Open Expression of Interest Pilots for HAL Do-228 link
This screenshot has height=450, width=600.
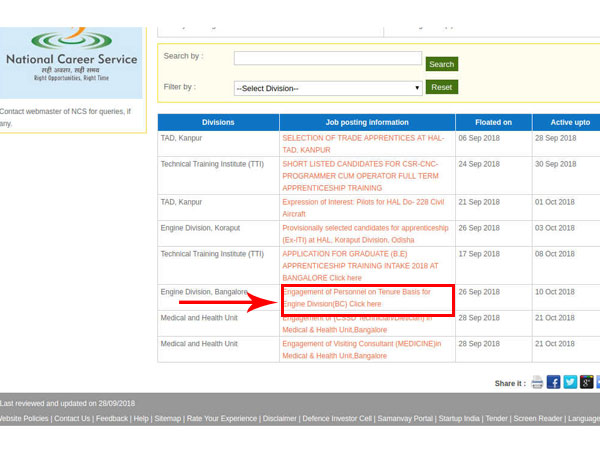click(363, 208)
